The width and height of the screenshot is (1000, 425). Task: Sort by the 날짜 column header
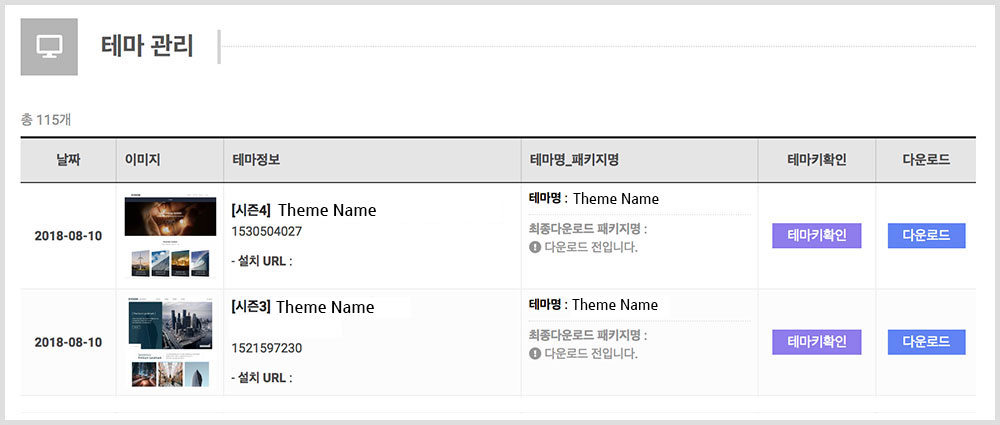(68, 160)
